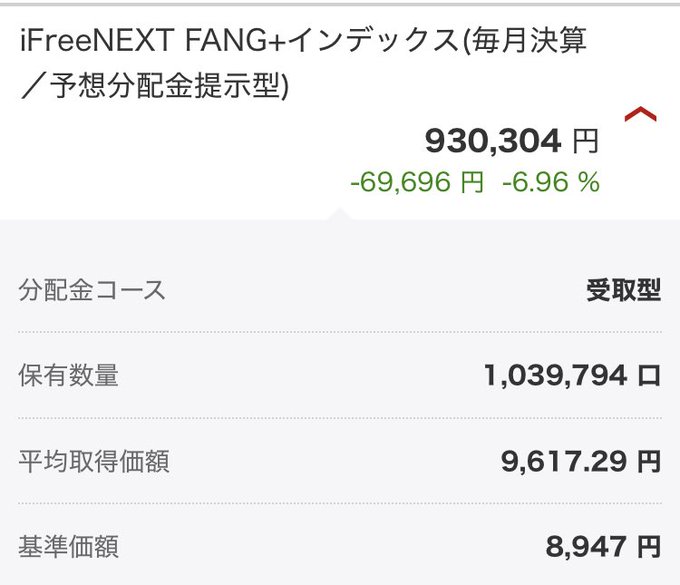
Task: Select the 基準価額 row label
Action: (x=68, y=547)
